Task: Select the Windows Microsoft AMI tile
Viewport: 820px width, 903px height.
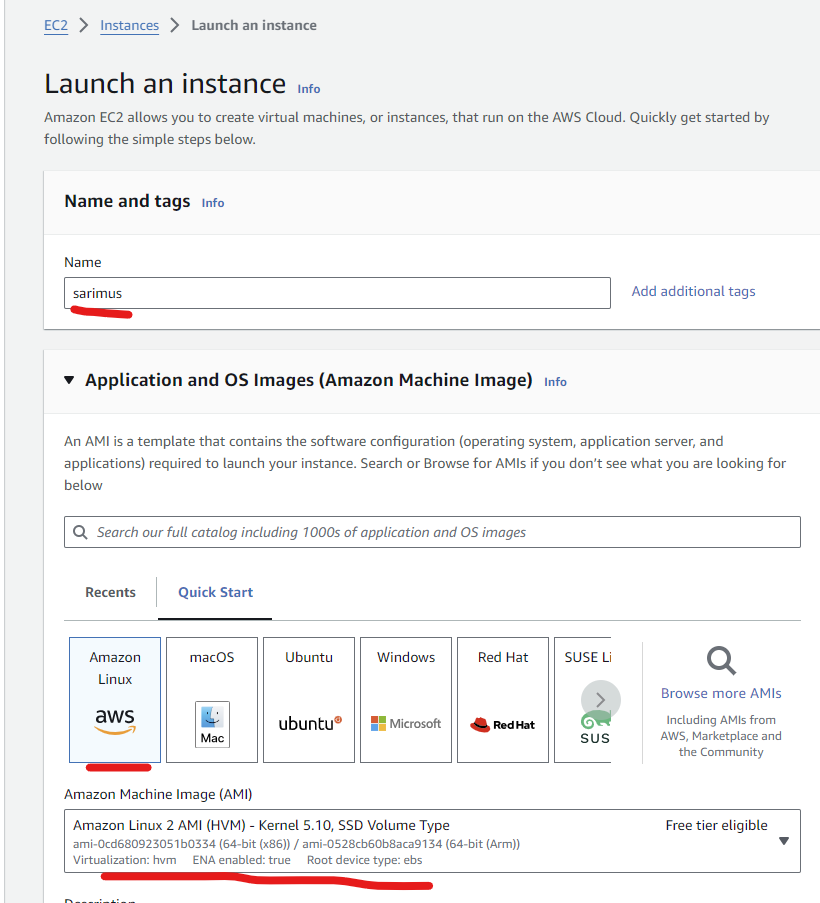Action: 406,700
